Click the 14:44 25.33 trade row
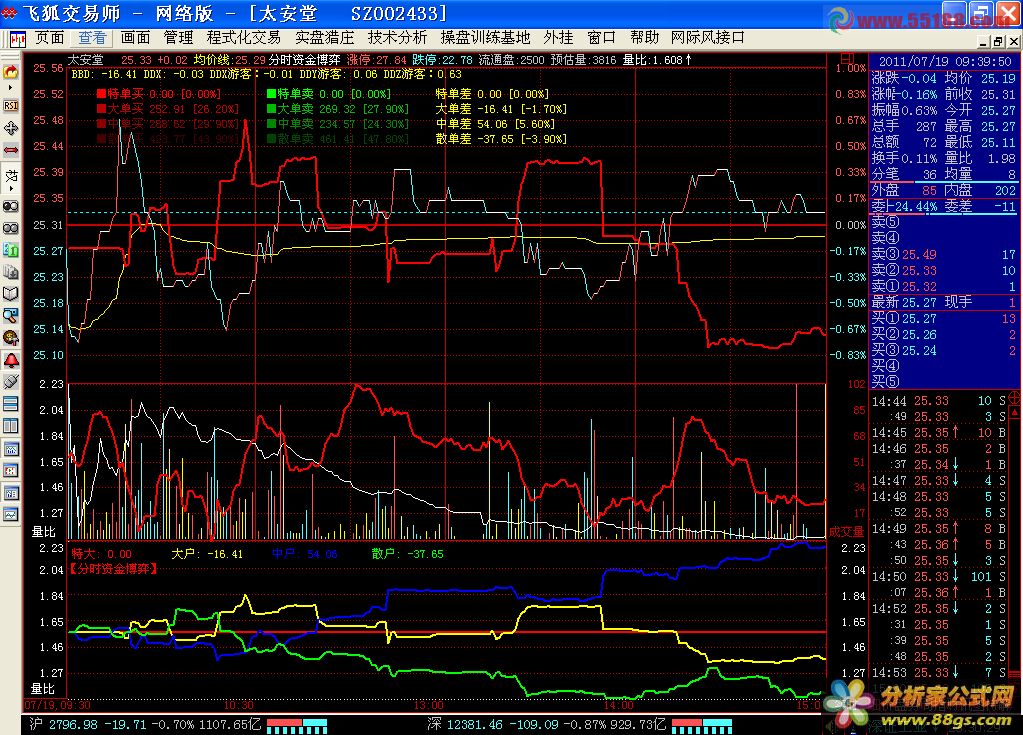 [x=938, y=400]
